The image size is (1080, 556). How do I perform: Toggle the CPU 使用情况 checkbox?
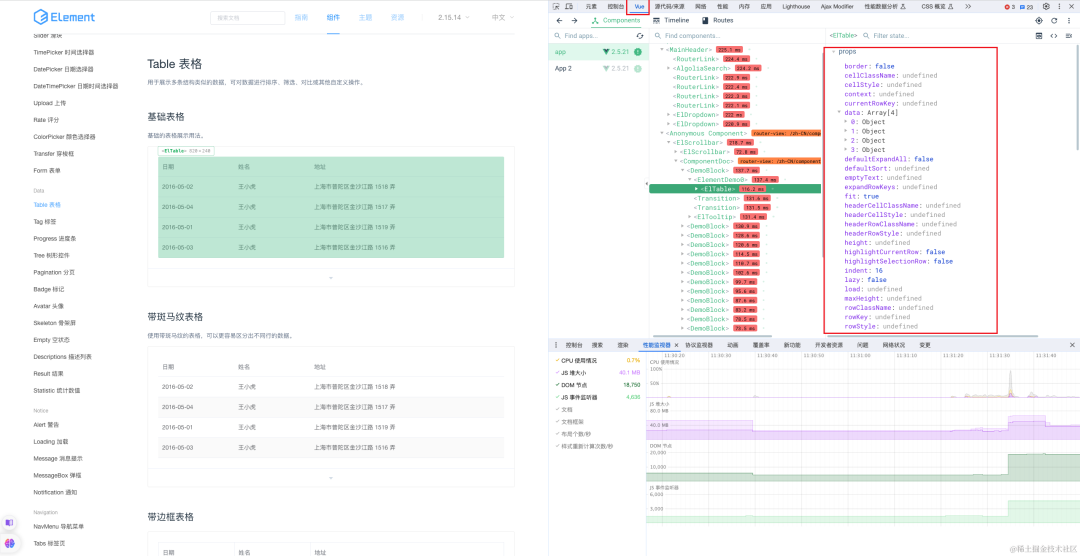pos(558,360)
